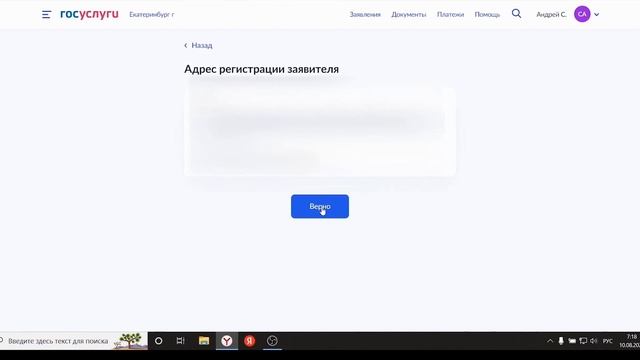Click the Windows search field in taskbar
Screen dimensions: 640x360
pos(73,341)
